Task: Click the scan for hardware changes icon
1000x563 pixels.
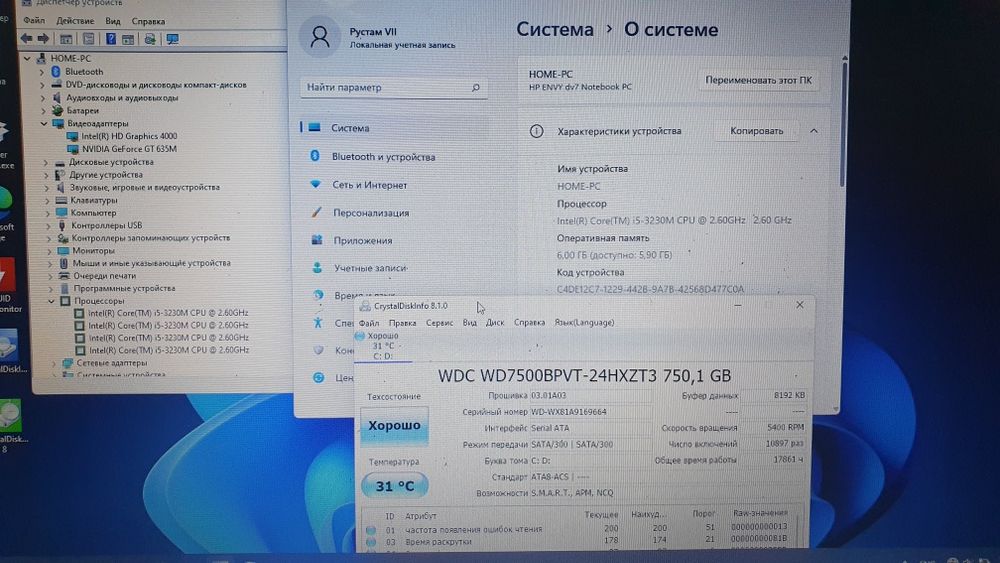Action: tap(150, 39)
